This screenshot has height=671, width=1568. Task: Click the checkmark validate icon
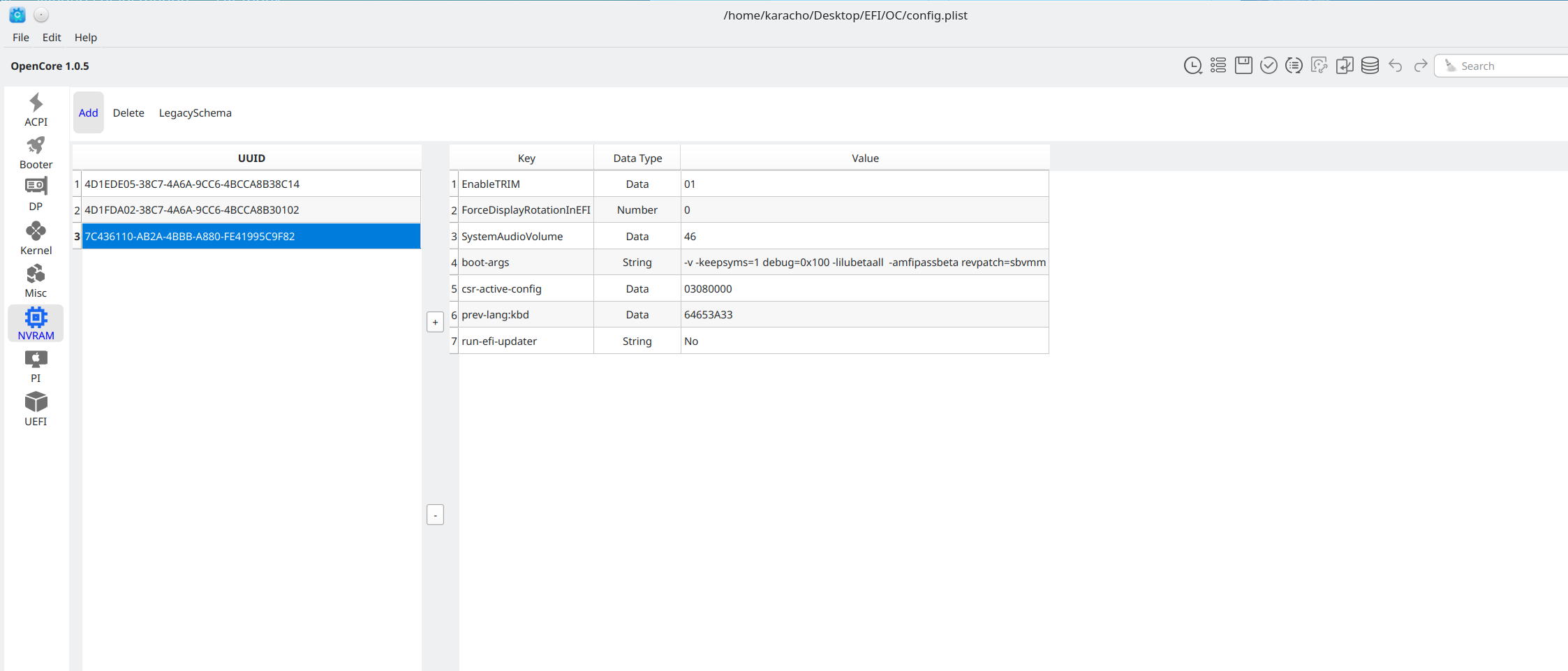coord(1269,66)
